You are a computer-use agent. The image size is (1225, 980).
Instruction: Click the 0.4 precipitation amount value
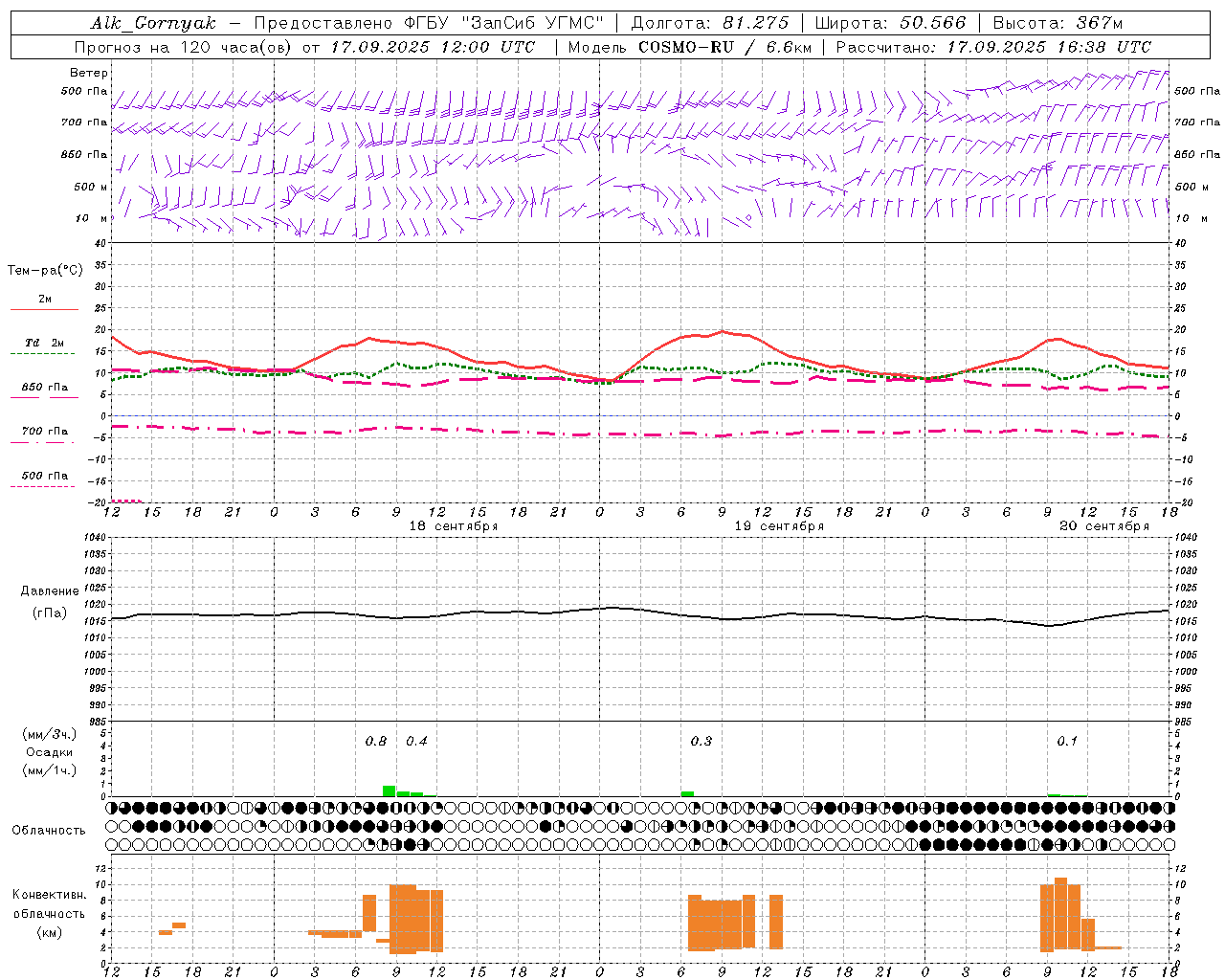(416, 741)
